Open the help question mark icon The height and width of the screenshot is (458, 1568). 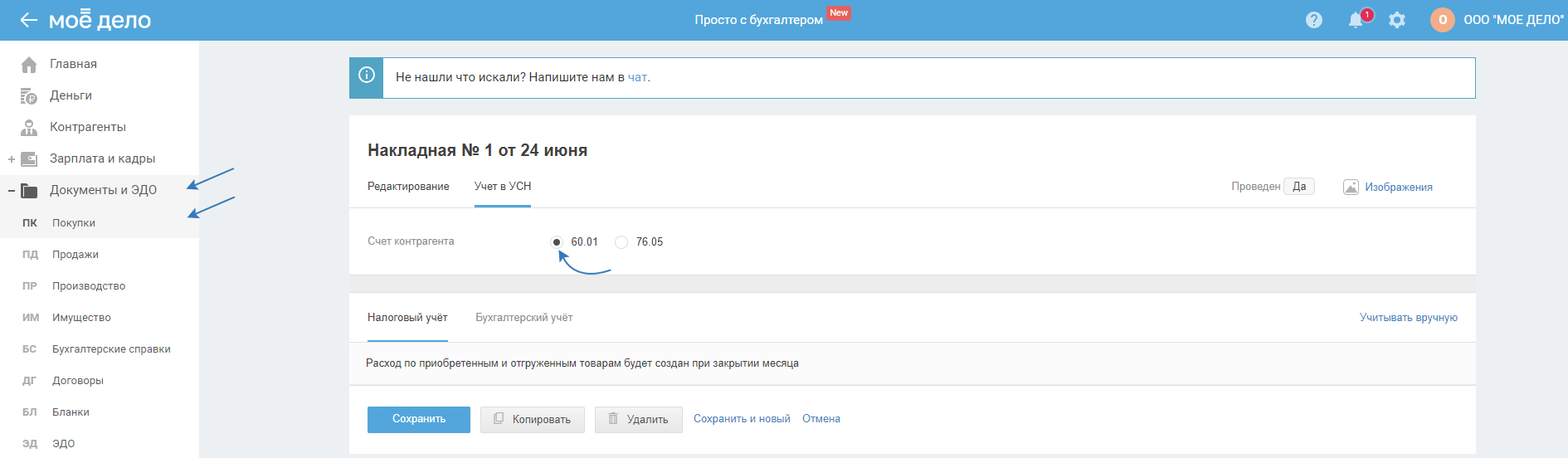pyautogui.click(x=1313, y=20)
